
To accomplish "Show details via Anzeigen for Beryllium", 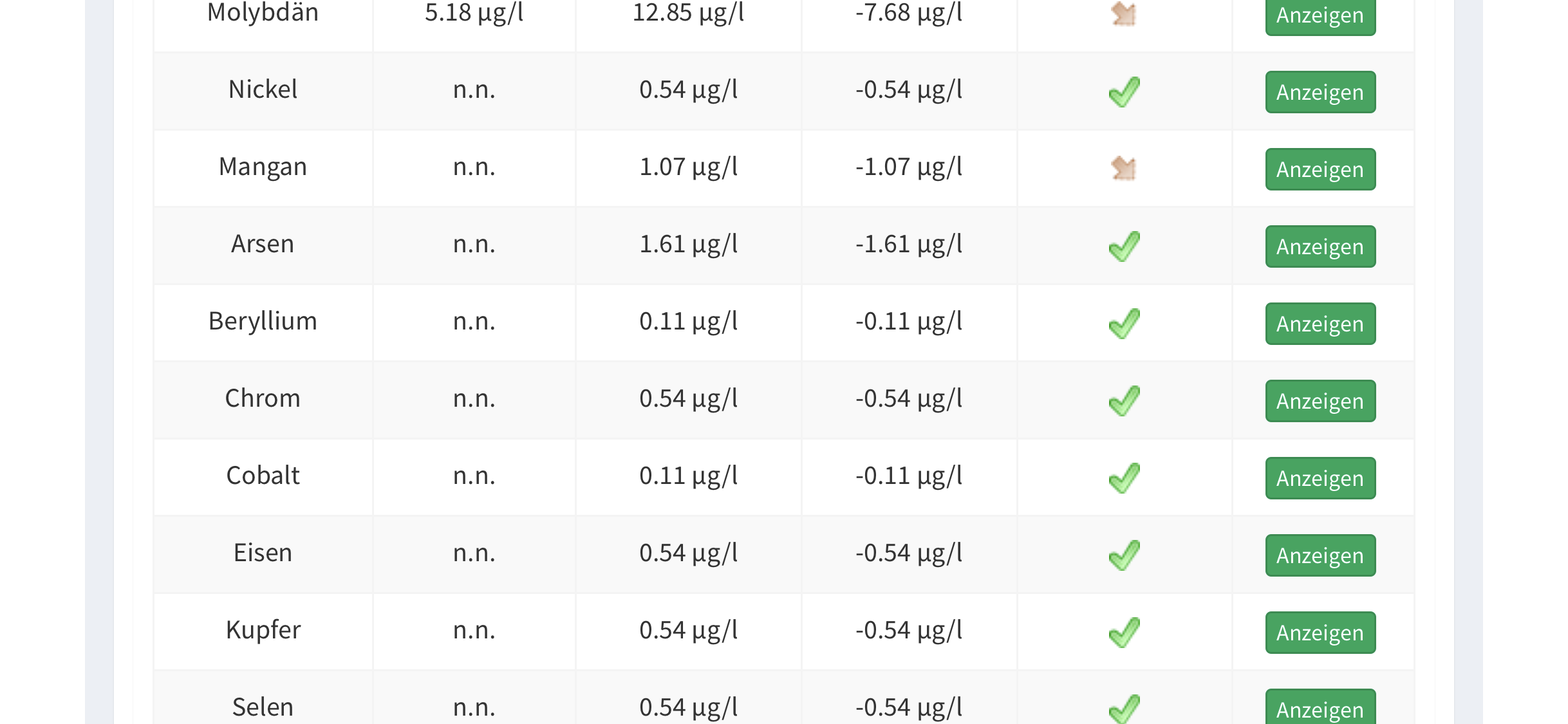I will point(1320,324).
